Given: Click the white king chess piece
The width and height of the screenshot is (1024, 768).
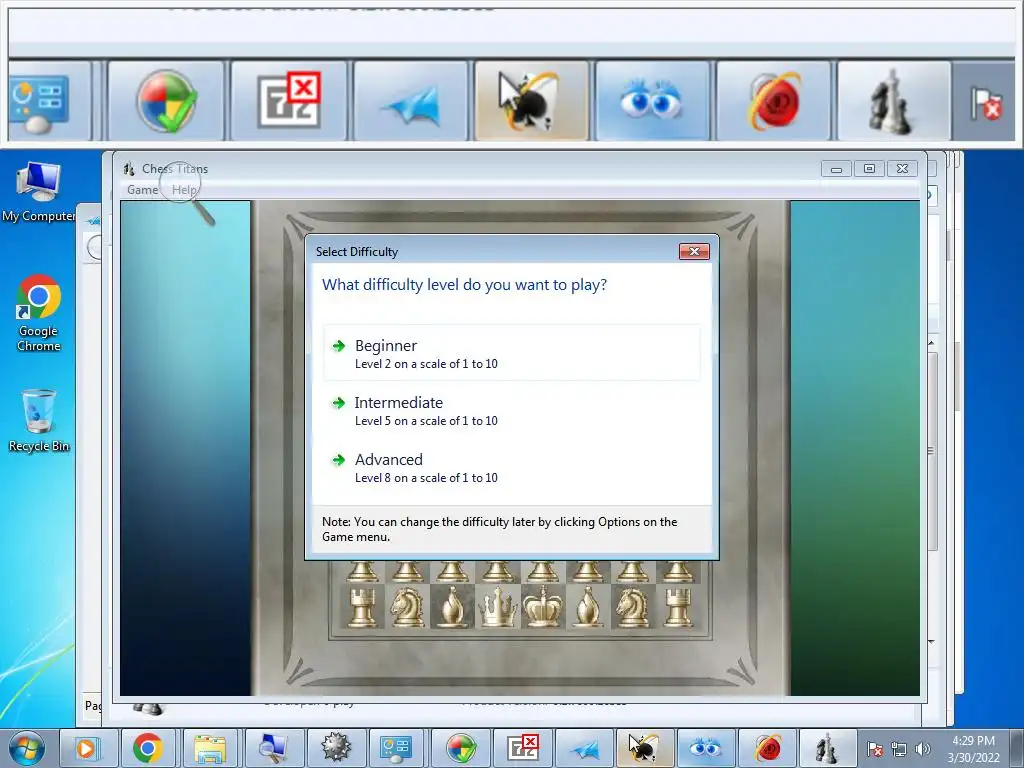Looking at the screenshot, I should [x=543, y=606].
